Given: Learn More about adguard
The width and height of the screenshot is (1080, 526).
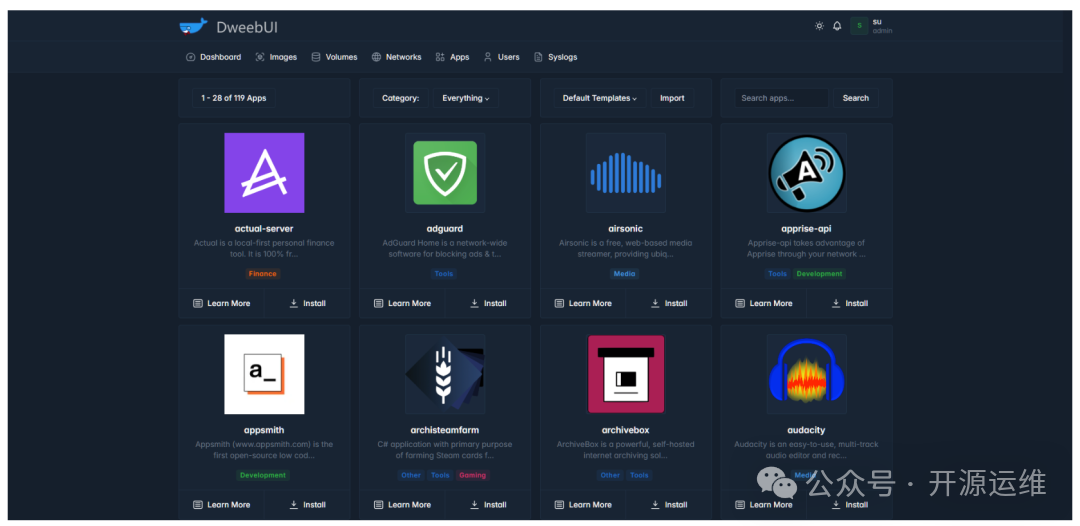Looking at the screenshot, I should click(402, 303).
